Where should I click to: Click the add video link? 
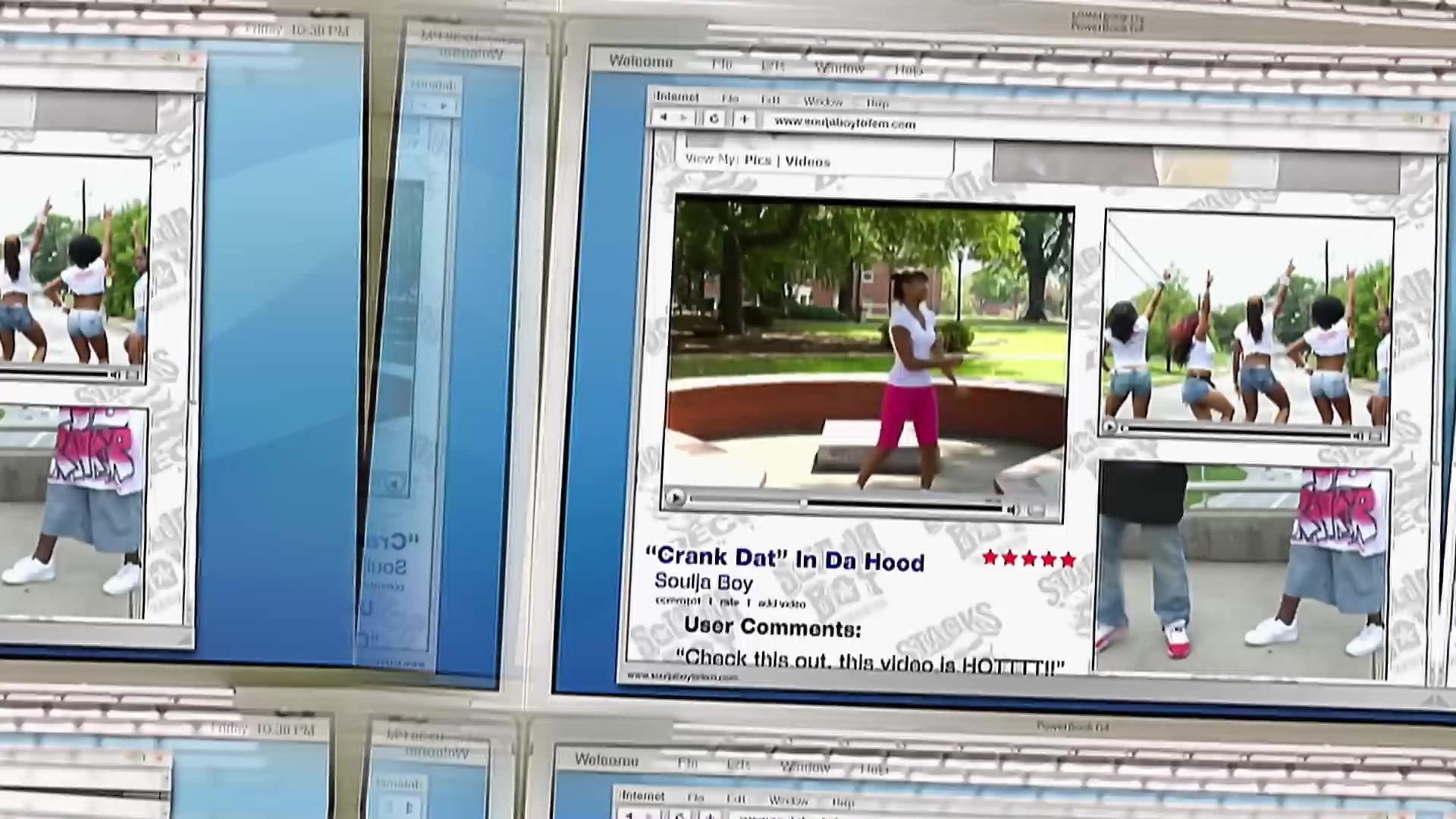pyautogui.click(x=782, y=604)
